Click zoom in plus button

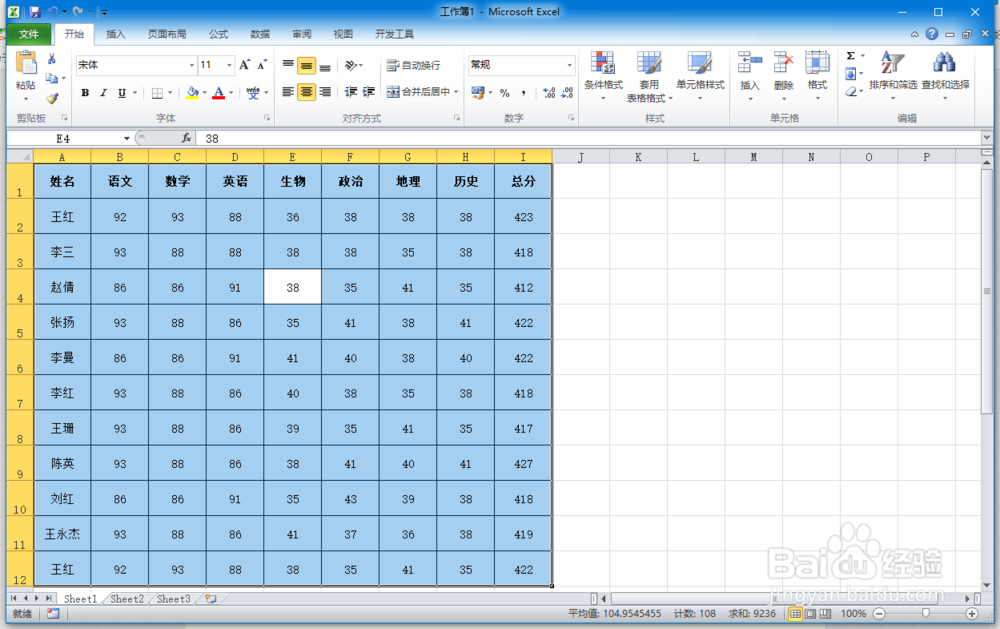click(x=972, y=614)
